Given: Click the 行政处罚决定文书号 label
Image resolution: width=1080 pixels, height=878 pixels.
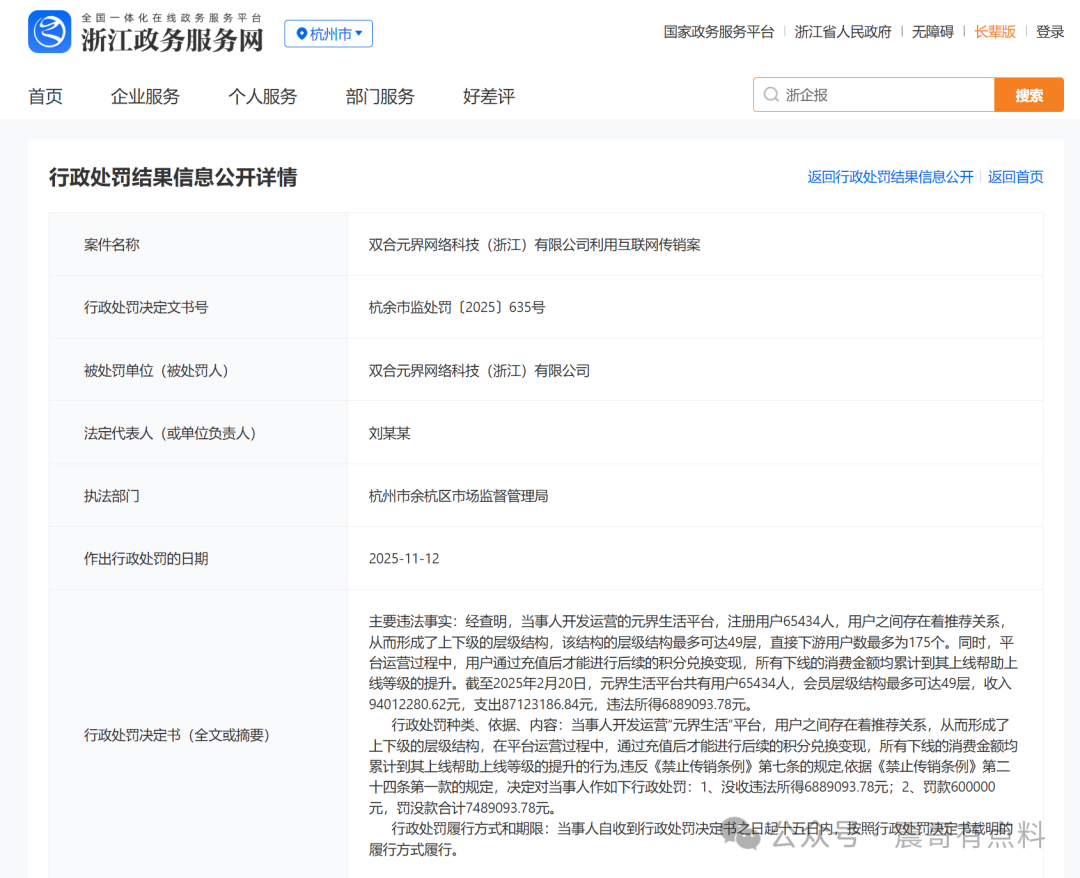Looking at the screenshot, I should pyautogui.click(x=146, y=307).
